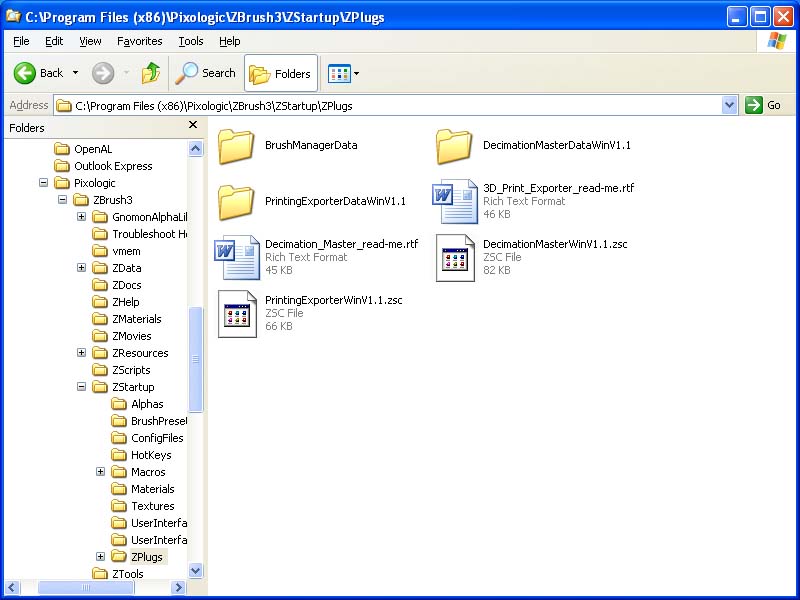Viewport: 800px width, 600px height.
Task: Collapse the Pixologic tree node
Action: pyautogui.click(x=43, y=183)
